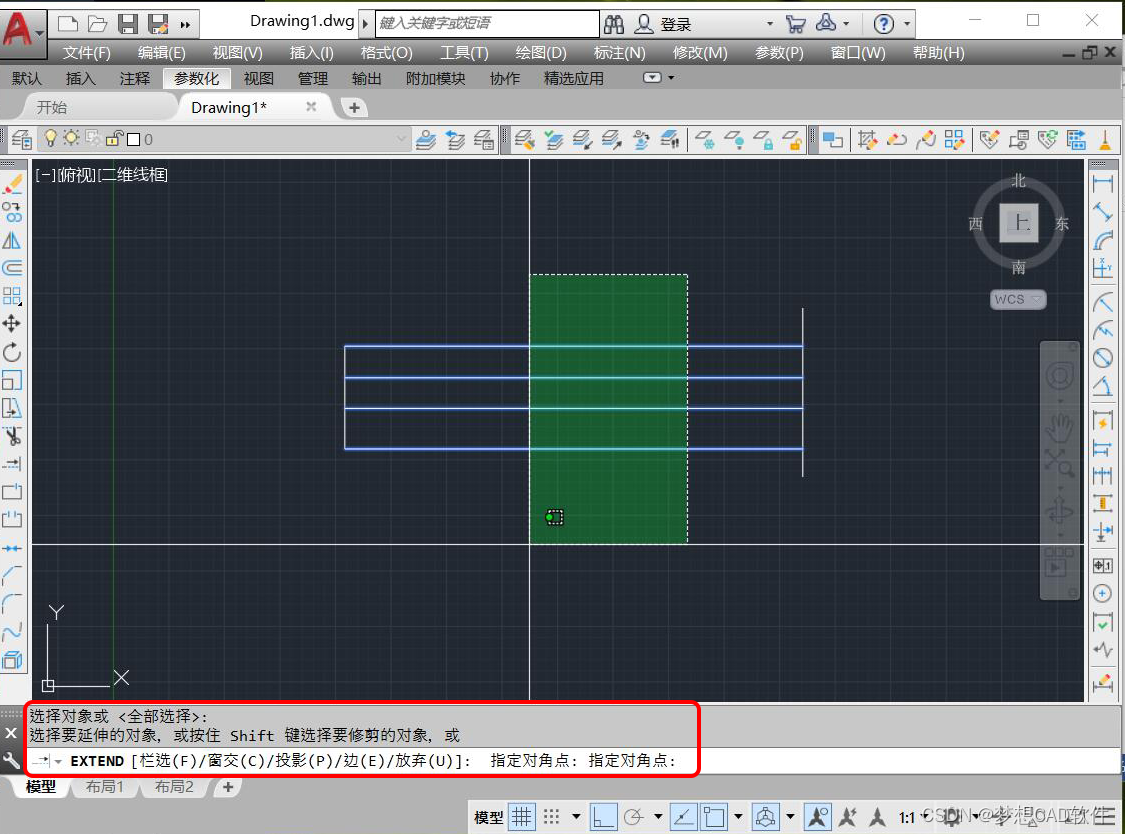The image size is (1125, 834).
Task: Select the Offset tool
Action: (14, 267)
